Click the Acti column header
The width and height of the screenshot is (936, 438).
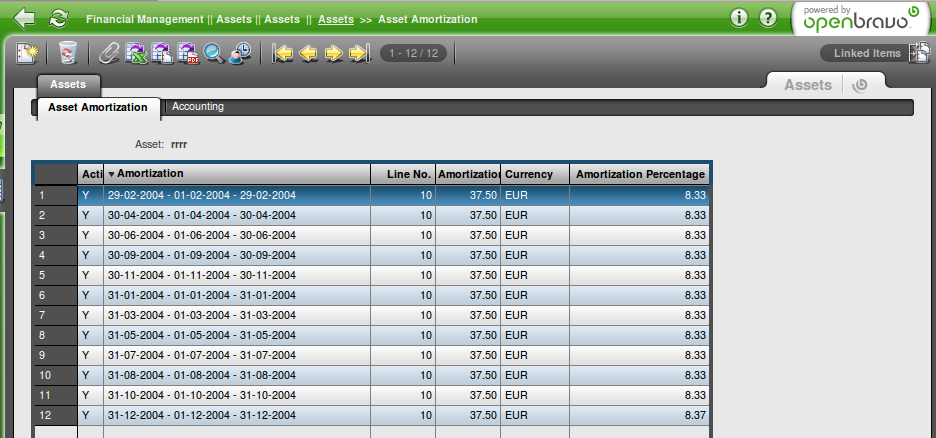(91, 174)
